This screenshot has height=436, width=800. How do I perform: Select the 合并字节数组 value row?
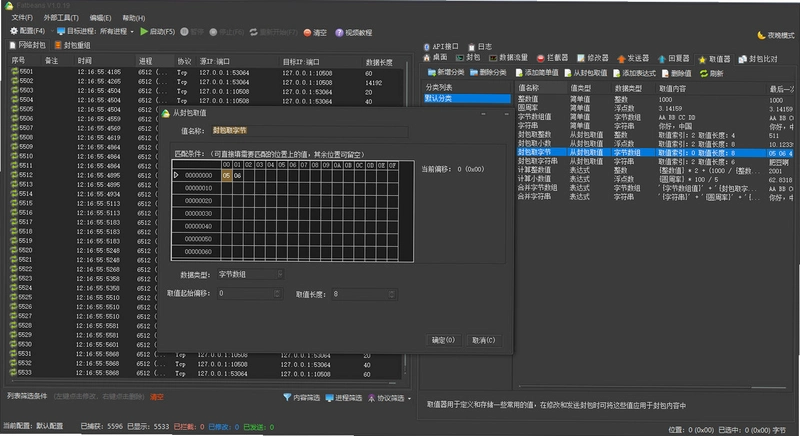pos(655,188)
